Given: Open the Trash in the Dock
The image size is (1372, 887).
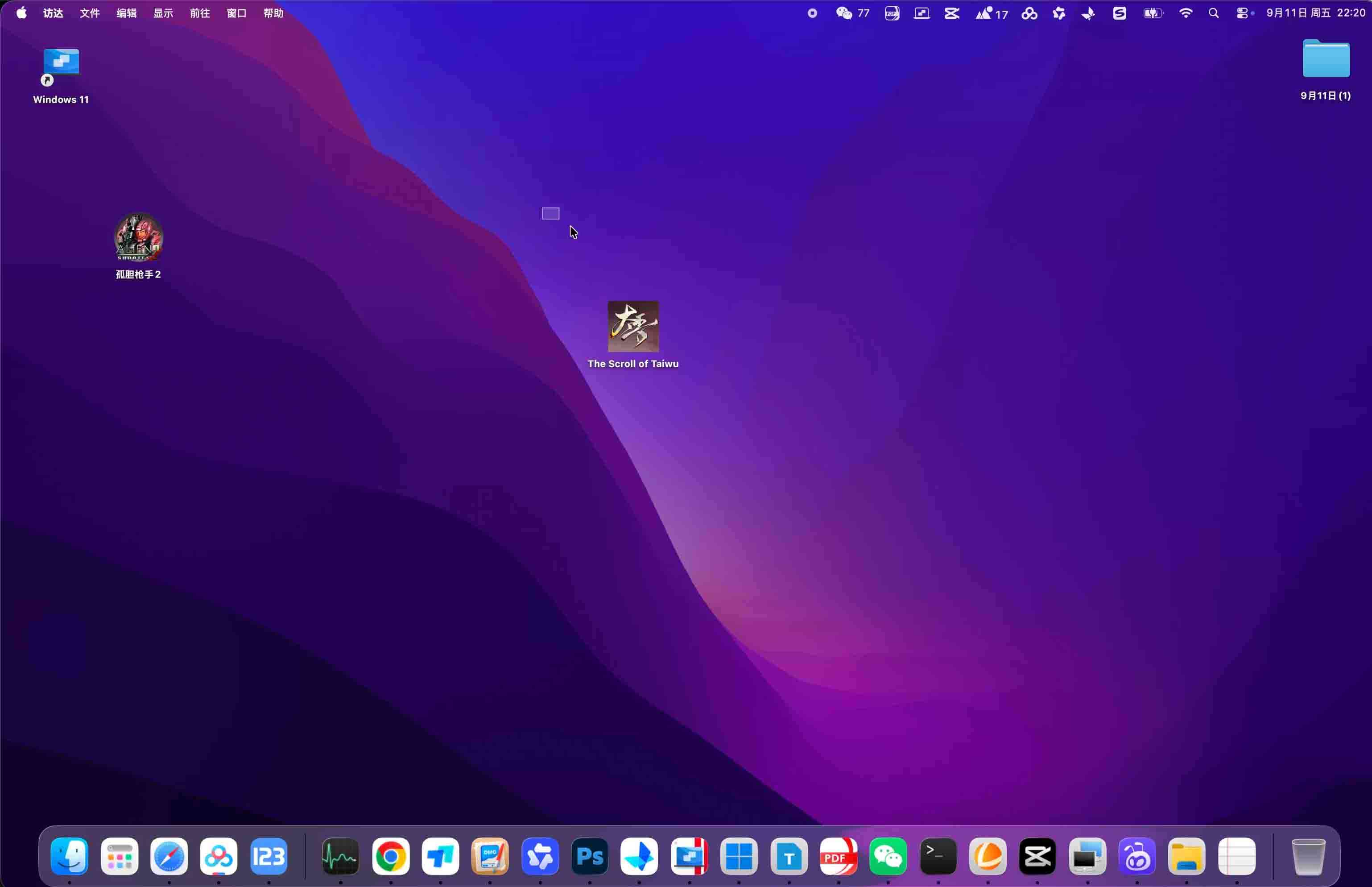Looking at the screenshot, I should click(1308, 857).
